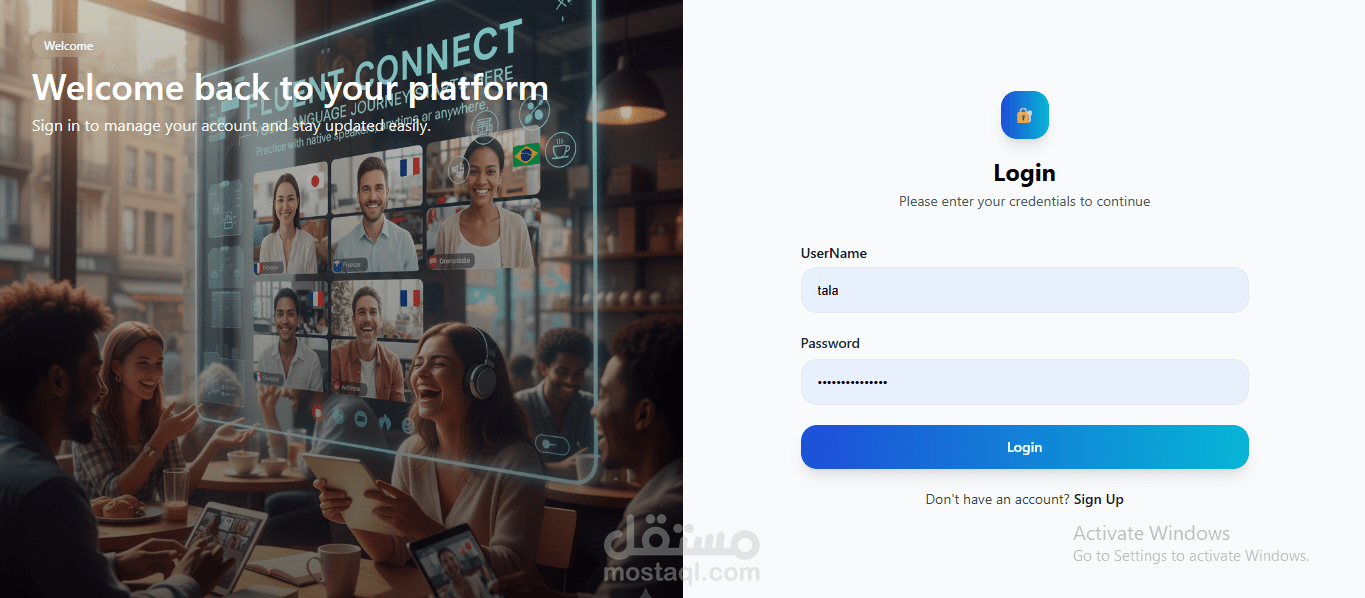Click the Password label
The image size is (1365, 598).
(x=830, y=343)
